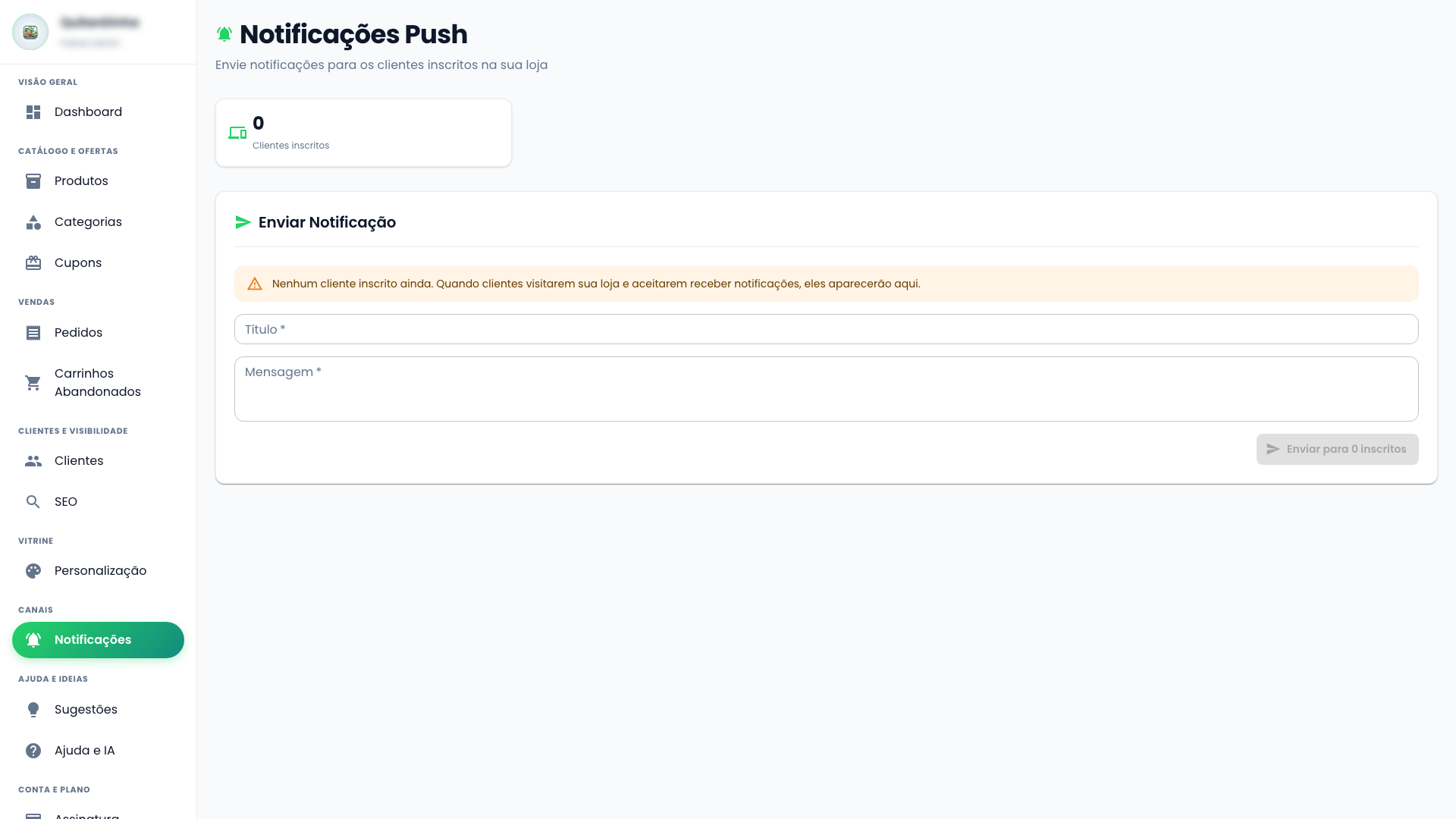Focus the Título input field
This screenshot has width=1456, height=819.
click(x=826, y=329)
